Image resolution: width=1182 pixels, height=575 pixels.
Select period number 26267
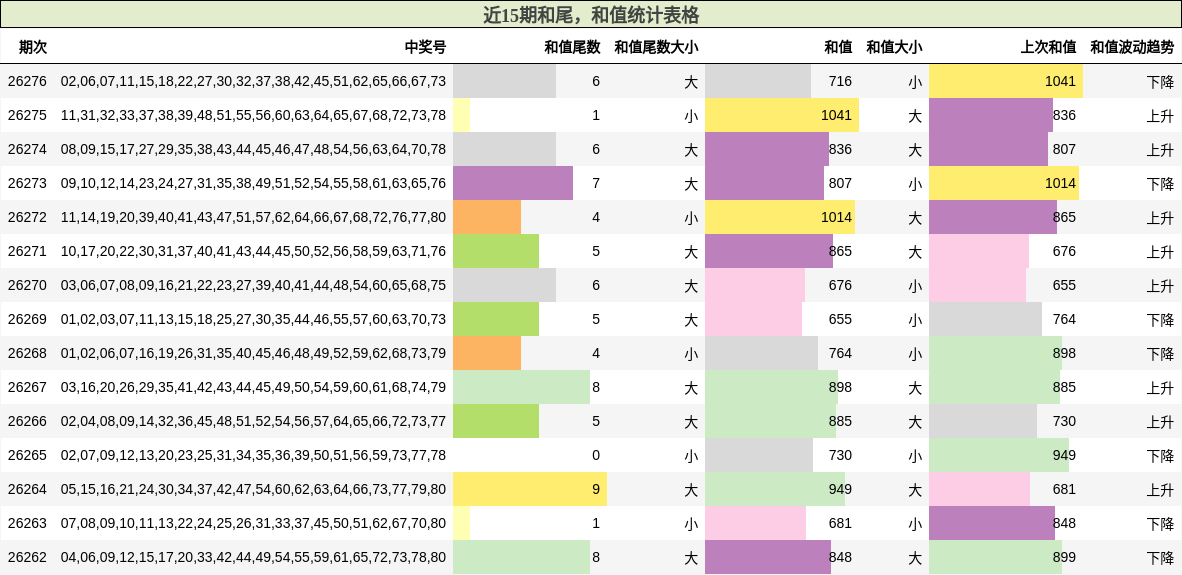point(27,387)
